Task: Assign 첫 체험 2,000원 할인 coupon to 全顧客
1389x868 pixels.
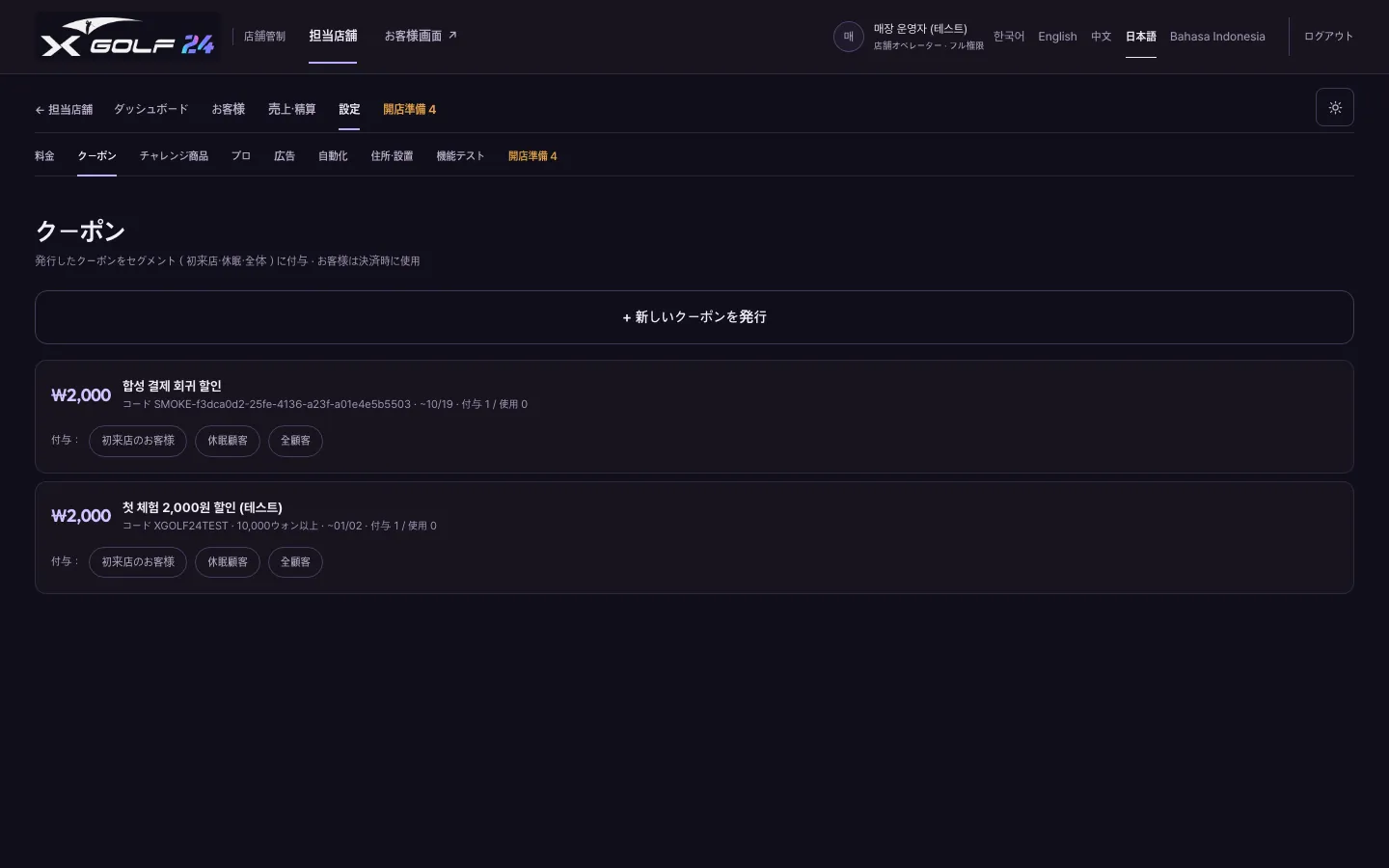Action: coord(295,562)
